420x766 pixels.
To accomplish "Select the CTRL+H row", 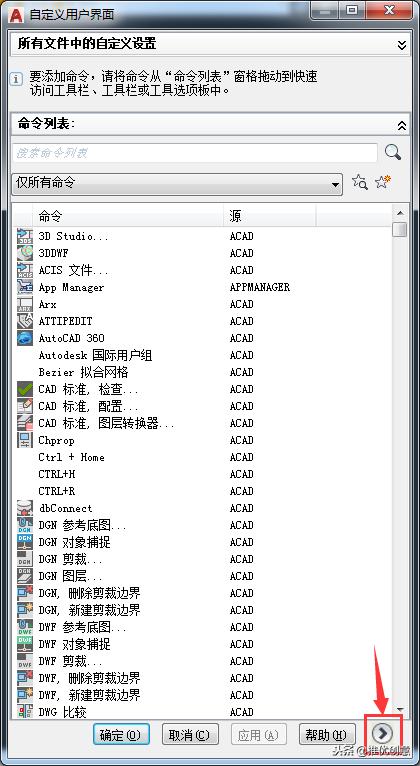I will [203, 474].
